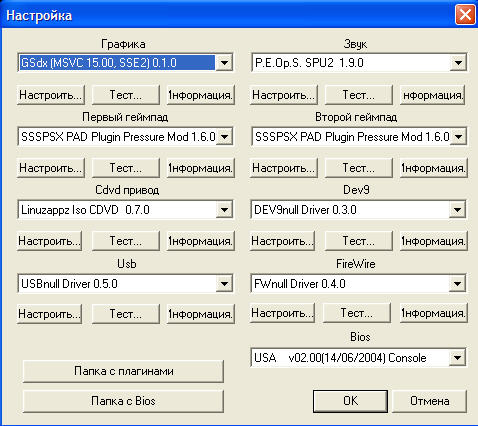Open the Графика plugin dropdown
The image size is (478, 426).
tap(224, 62)
